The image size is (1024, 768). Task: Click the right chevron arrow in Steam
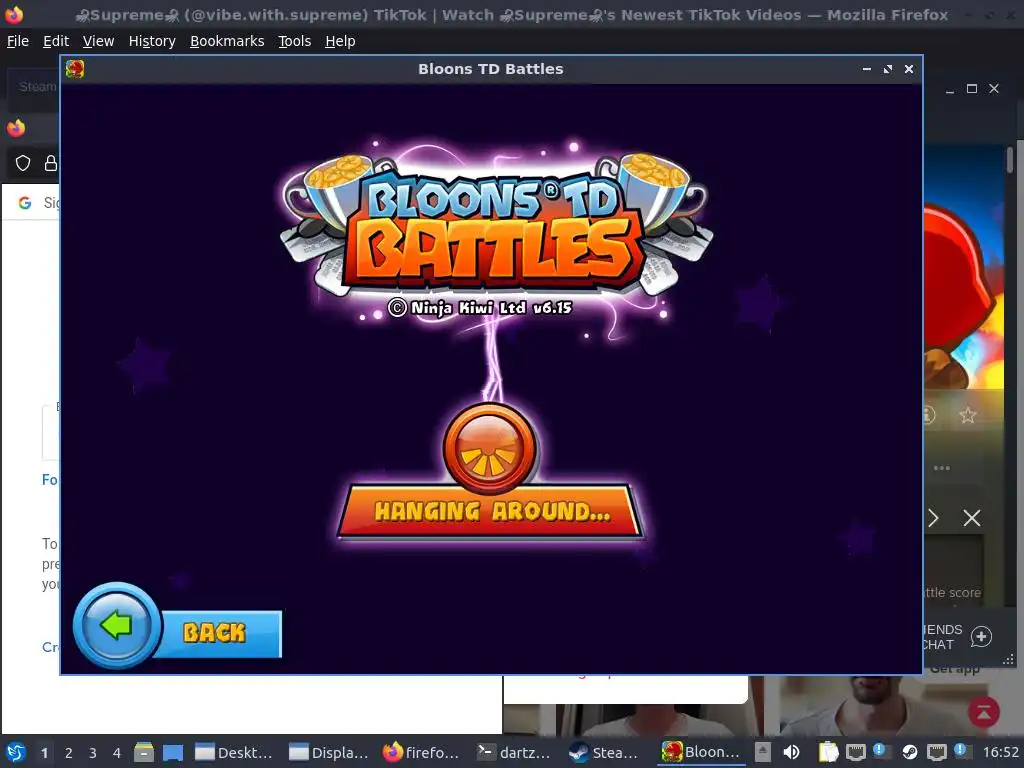coord(933,519)
